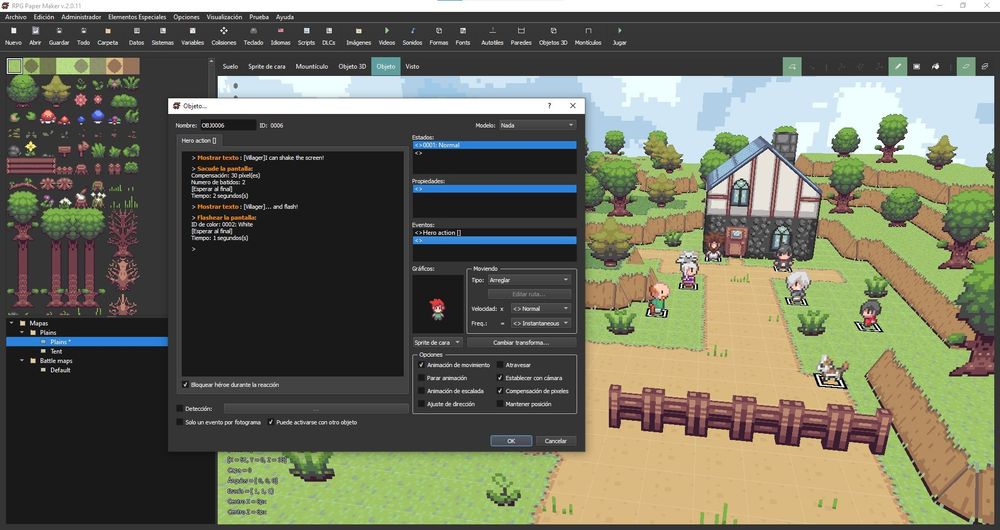Select the Hero action [] tab in dialog
Viewport: 1000px width, 530px height.
198,140
